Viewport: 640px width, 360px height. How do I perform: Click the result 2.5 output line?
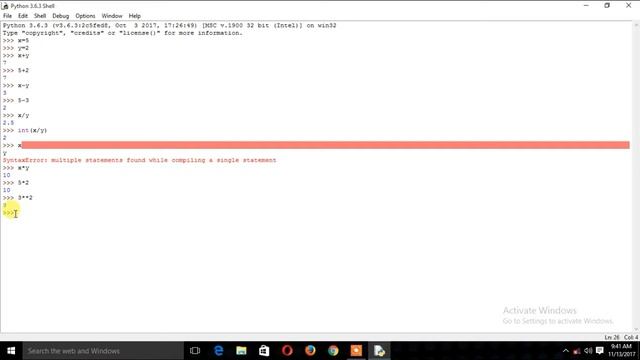click(x=8, y=123)
